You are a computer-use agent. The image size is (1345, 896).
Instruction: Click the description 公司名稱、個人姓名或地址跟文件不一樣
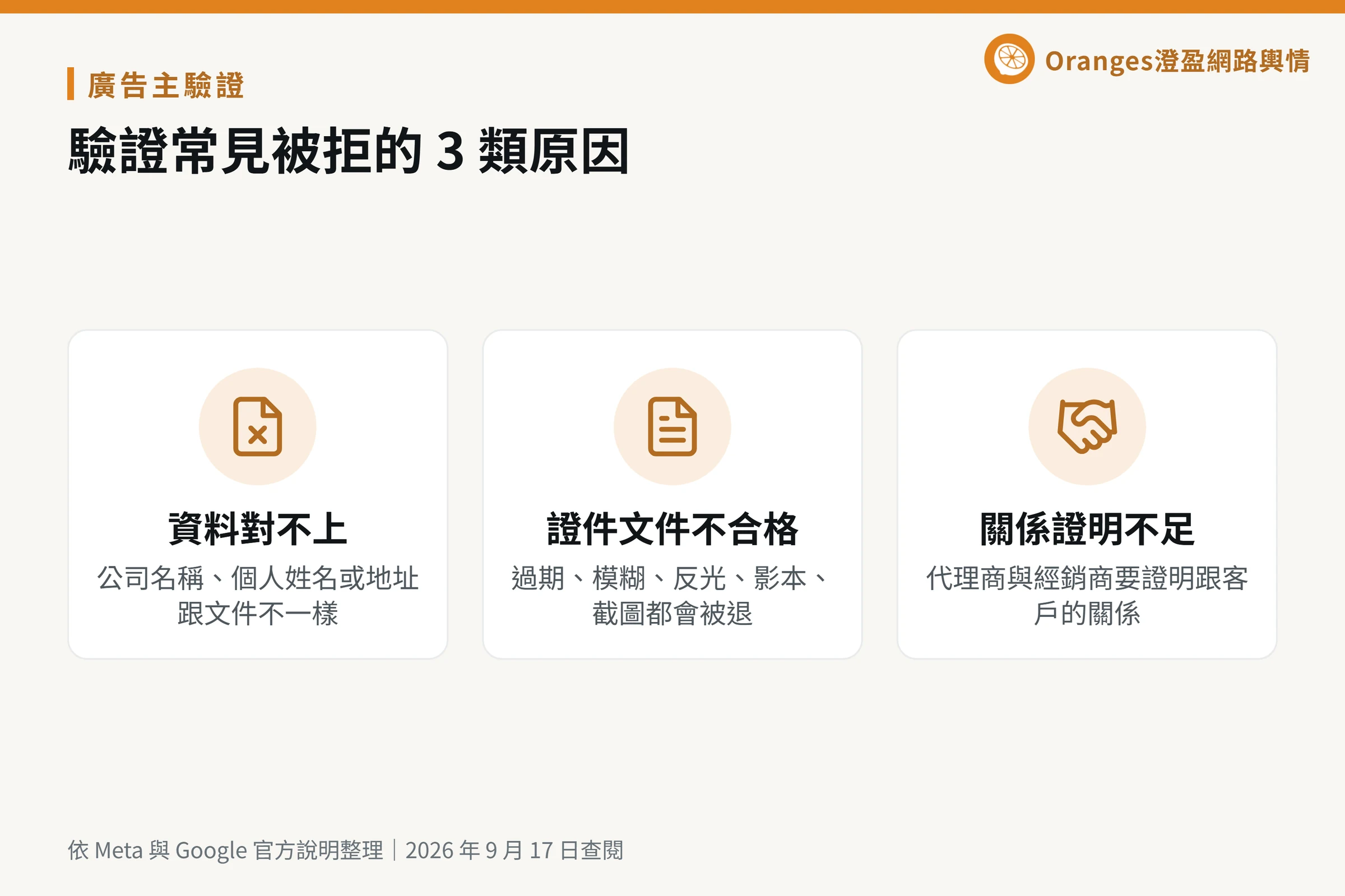coord(258,596)
